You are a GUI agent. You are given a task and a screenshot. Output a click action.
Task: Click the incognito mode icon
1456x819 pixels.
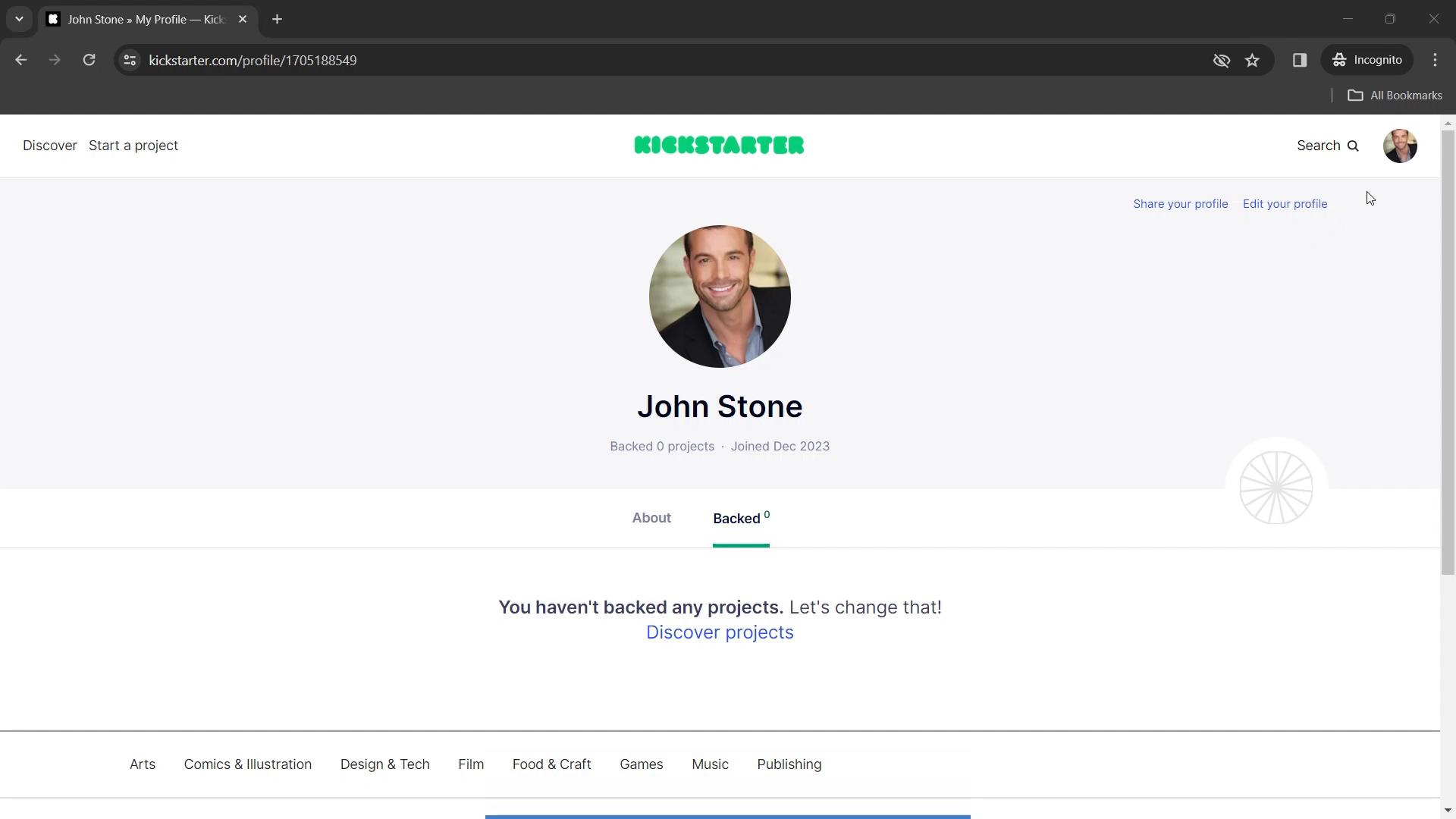pyautogui.click(x=1340, y=60)
